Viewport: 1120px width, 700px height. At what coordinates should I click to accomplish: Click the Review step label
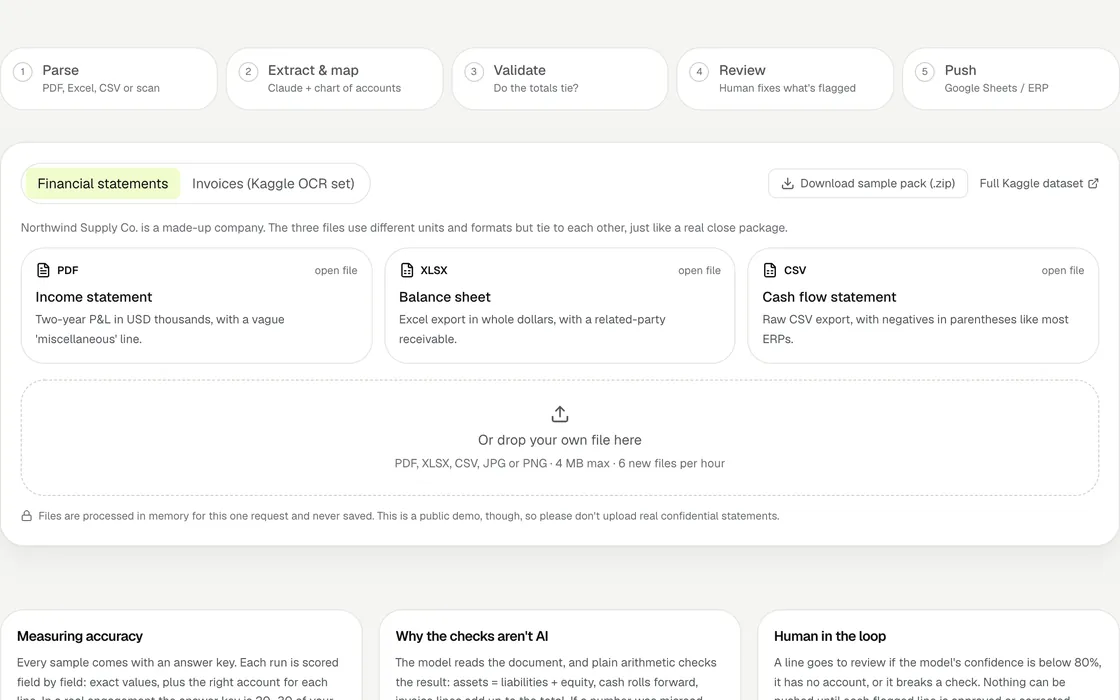(742, 70)
